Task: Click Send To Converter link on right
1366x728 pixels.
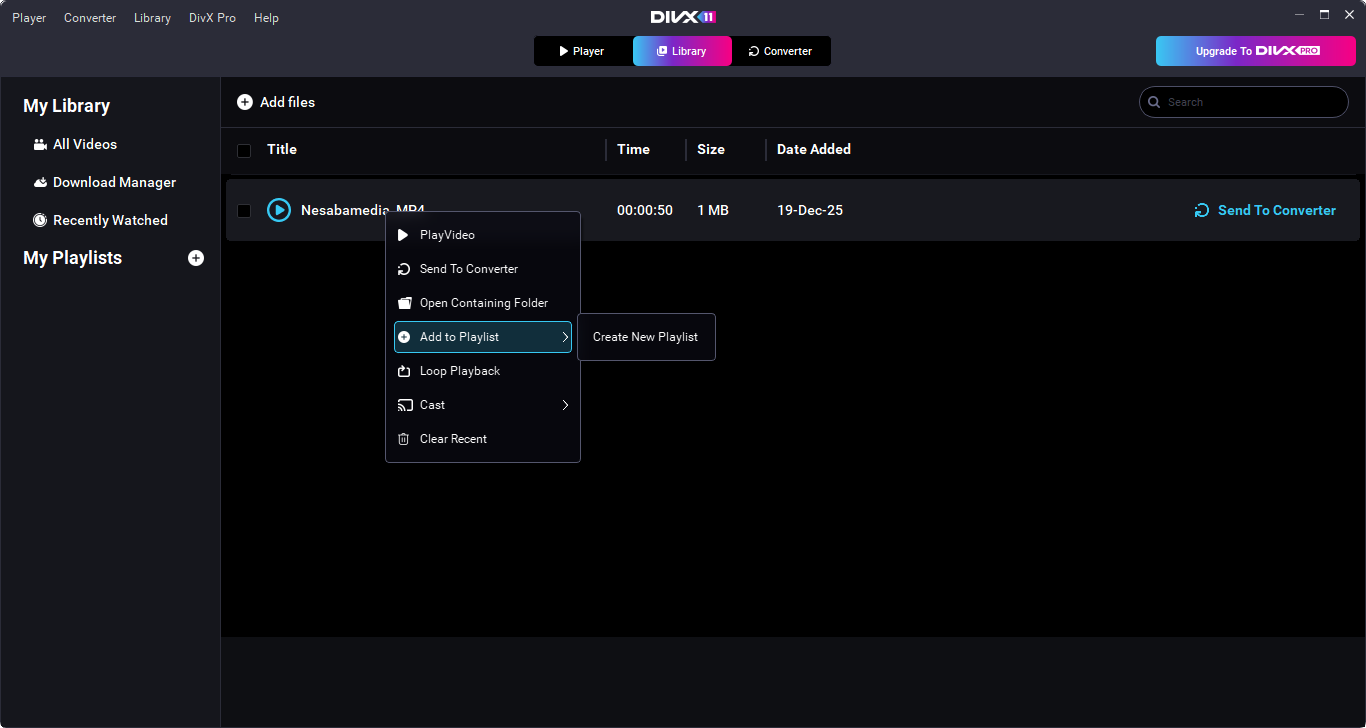Action: tap(1265, 210)
